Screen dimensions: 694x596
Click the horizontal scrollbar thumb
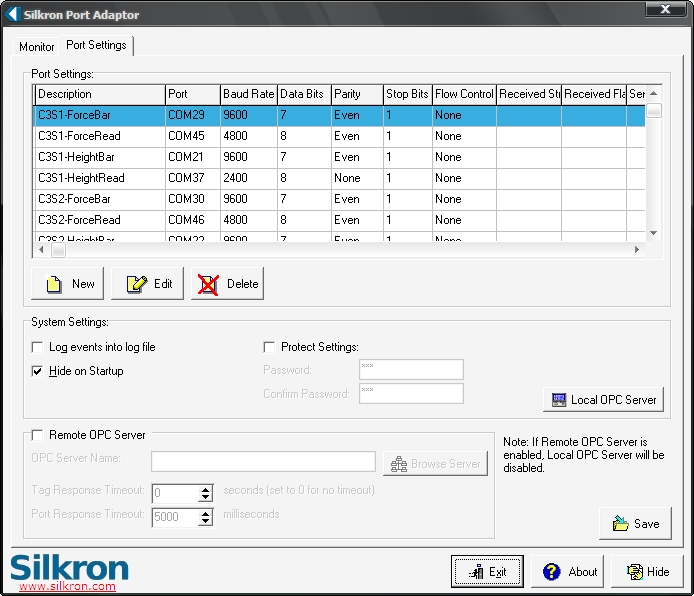[x=58, y=250]
